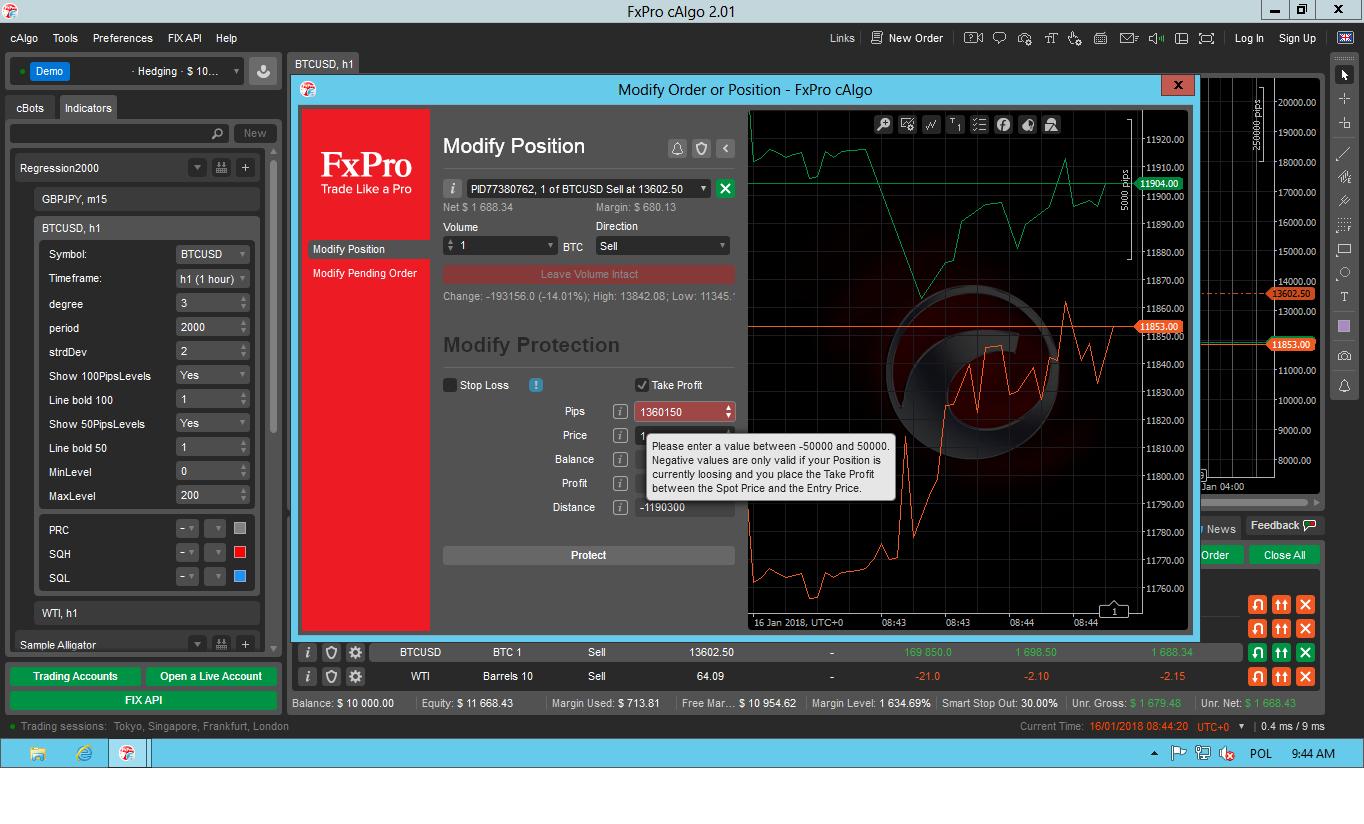The image size is (1364, 824).
Task: Select the Fibonacci retracement drawing tool
Action: [x=1344, y=225]
